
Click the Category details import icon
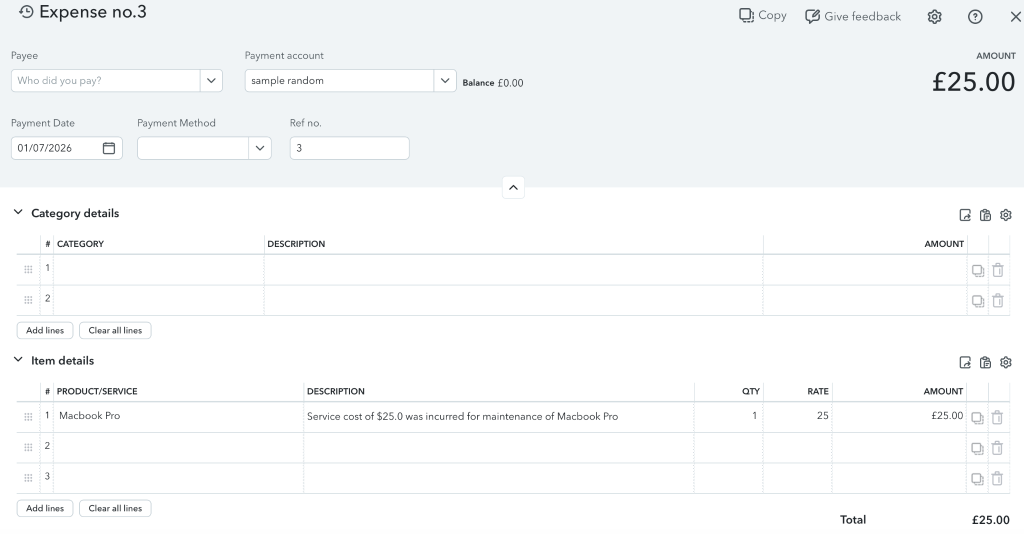965,215
